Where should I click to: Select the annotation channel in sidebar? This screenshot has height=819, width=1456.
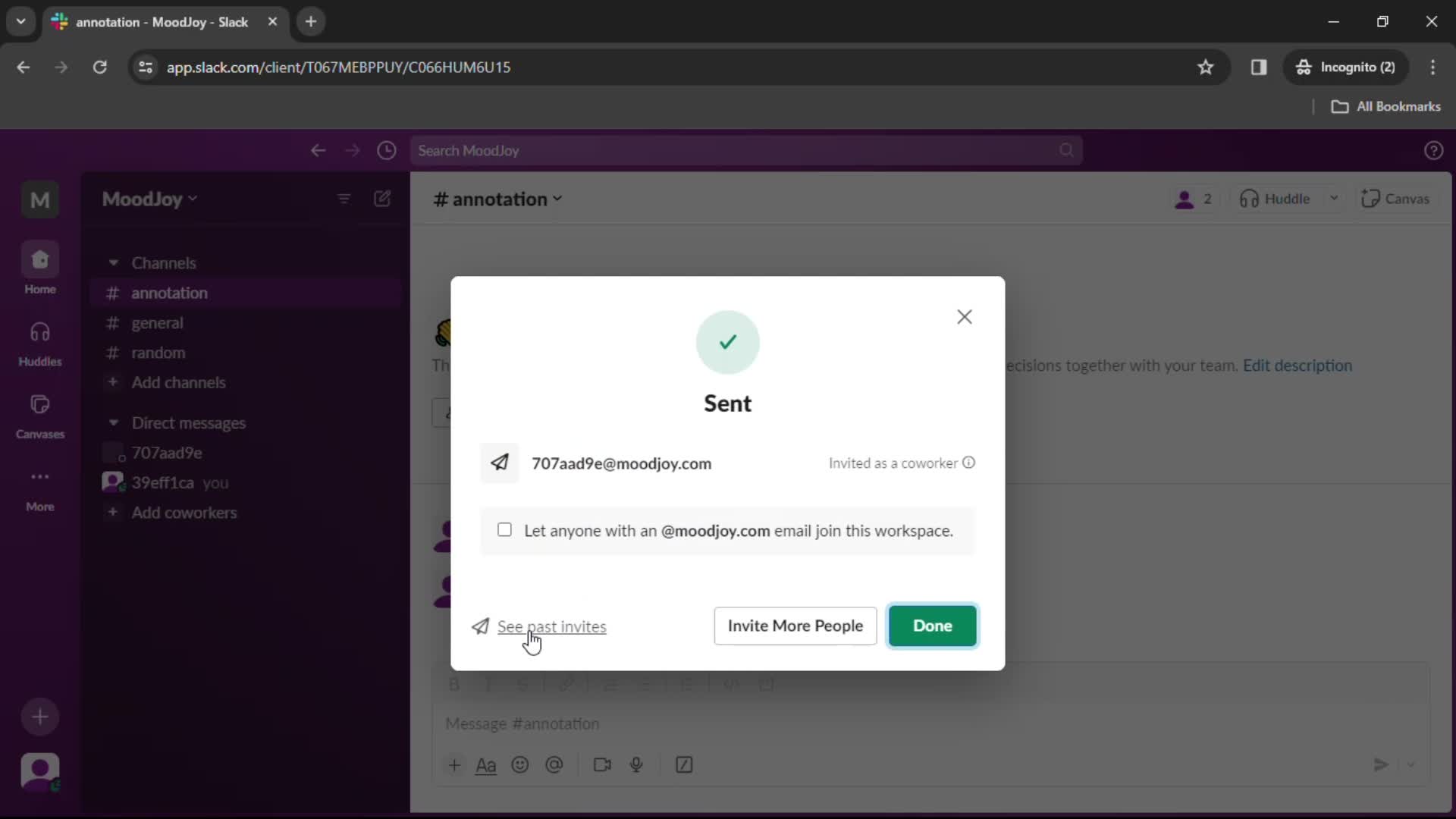click(170, 293)
